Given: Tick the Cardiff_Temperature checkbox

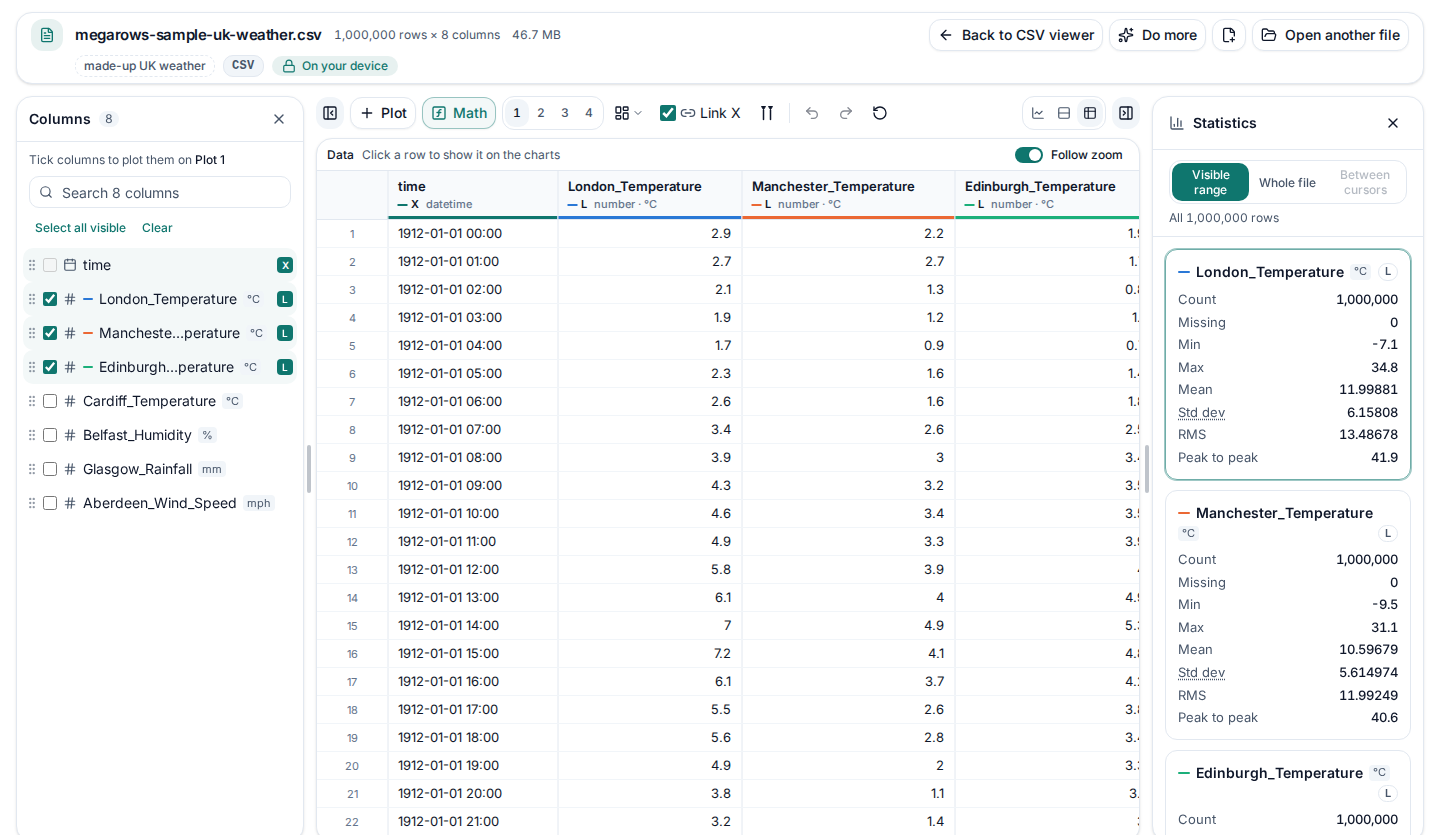Looking at the screenshot, I should click(50, 401).
